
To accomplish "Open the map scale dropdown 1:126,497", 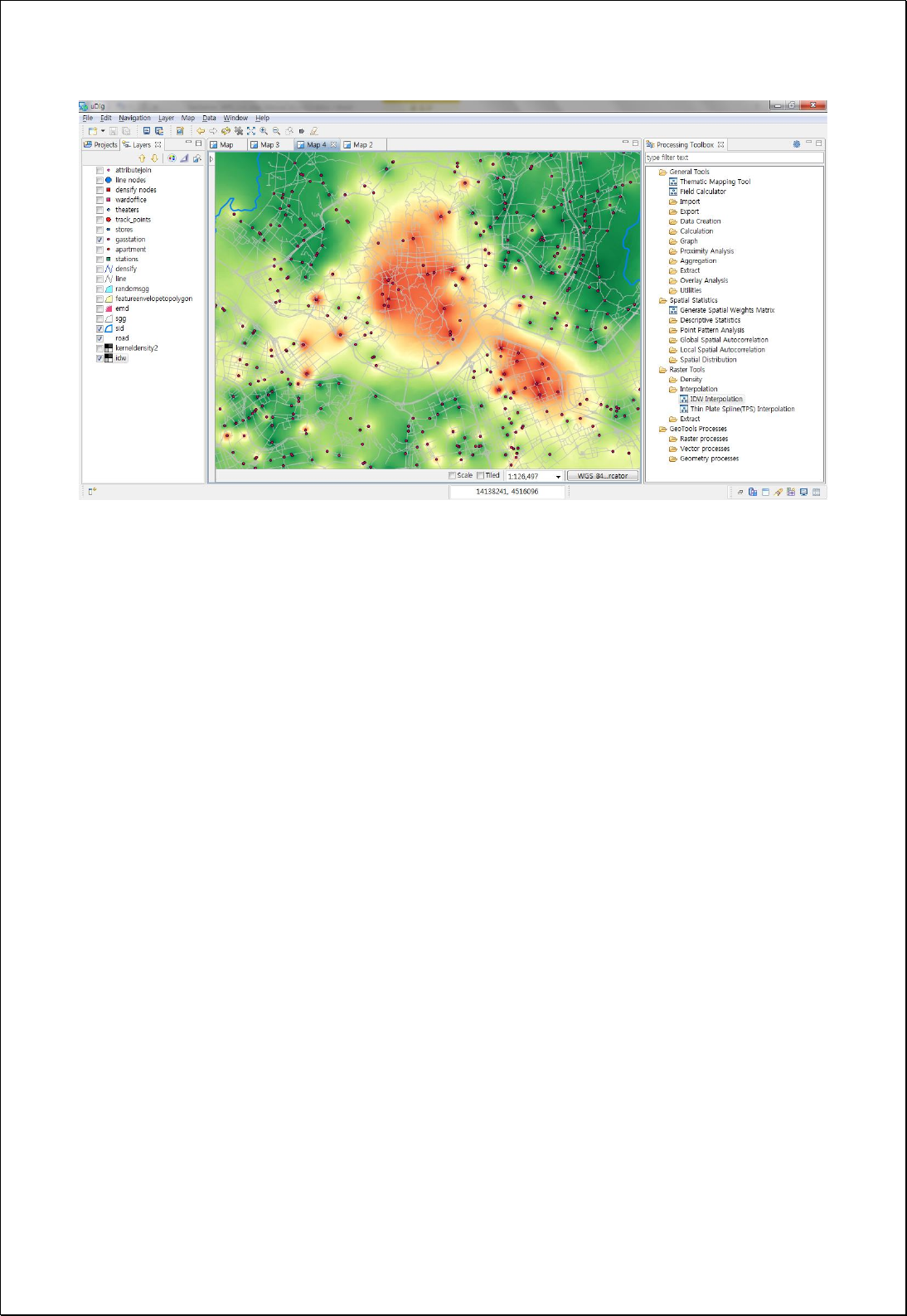I will coord(558,477).
